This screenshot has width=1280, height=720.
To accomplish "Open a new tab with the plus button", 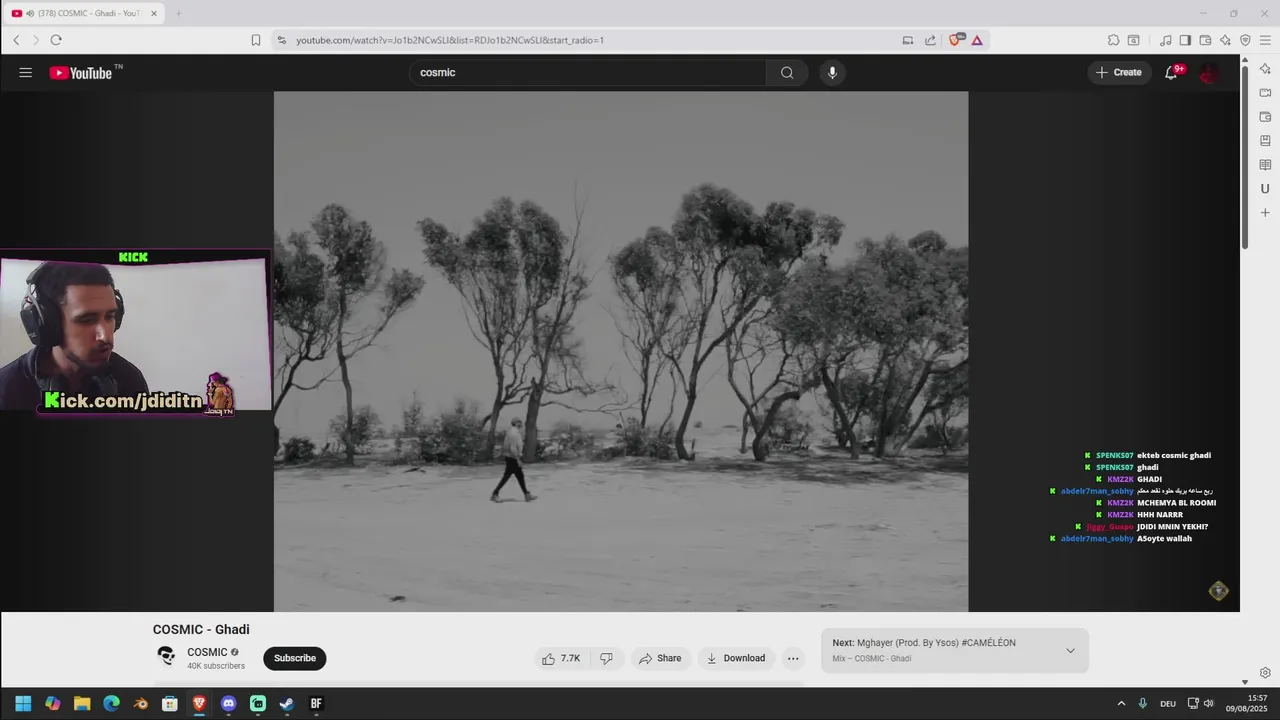I will 179,13.
